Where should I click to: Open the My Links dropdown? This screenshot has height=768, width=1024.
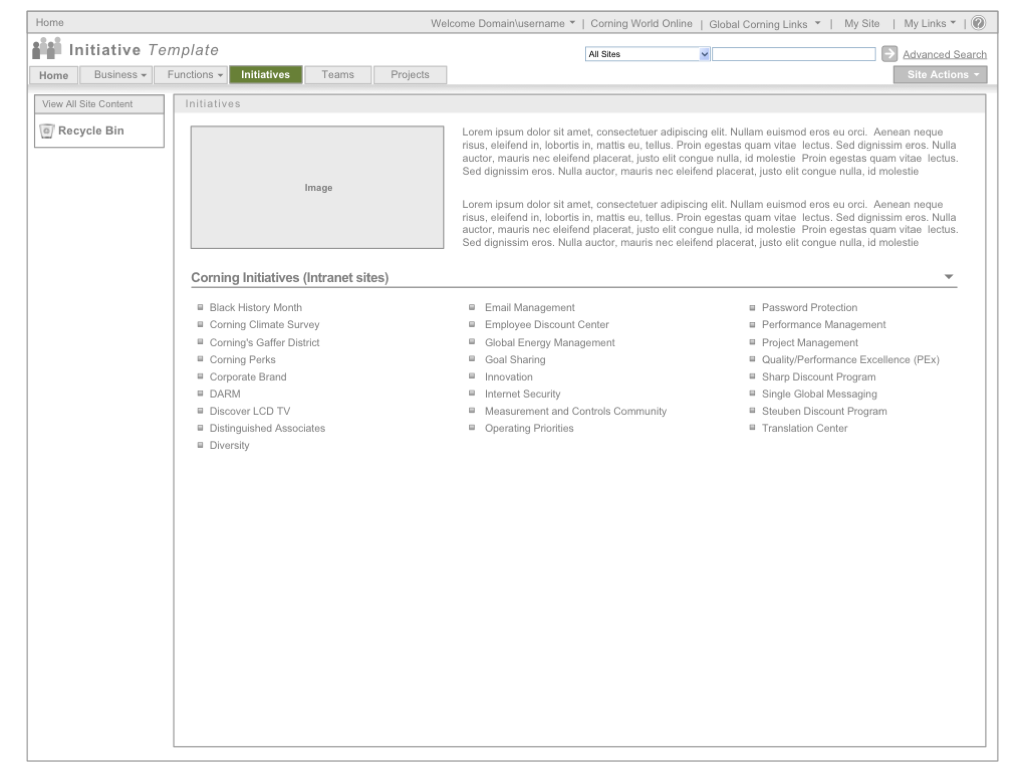(930, 24)
